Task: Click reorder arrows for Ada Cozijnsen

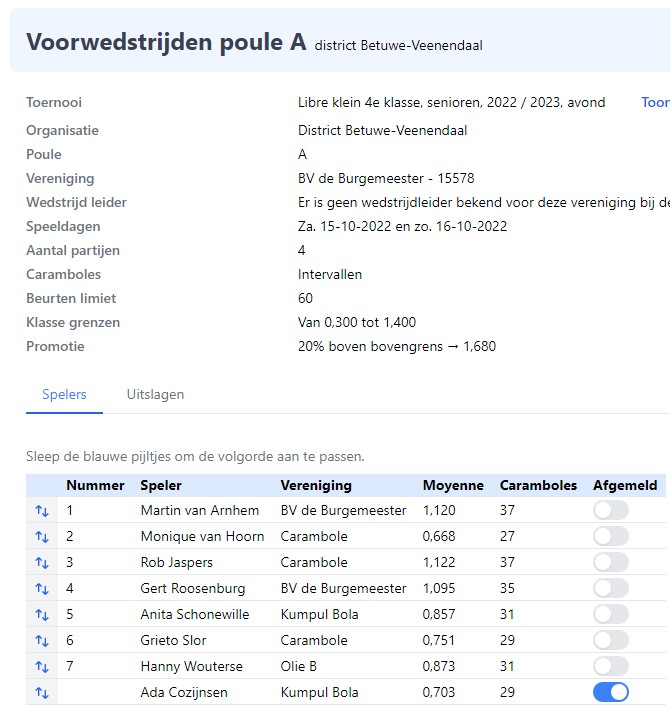Action: point(42,693)
